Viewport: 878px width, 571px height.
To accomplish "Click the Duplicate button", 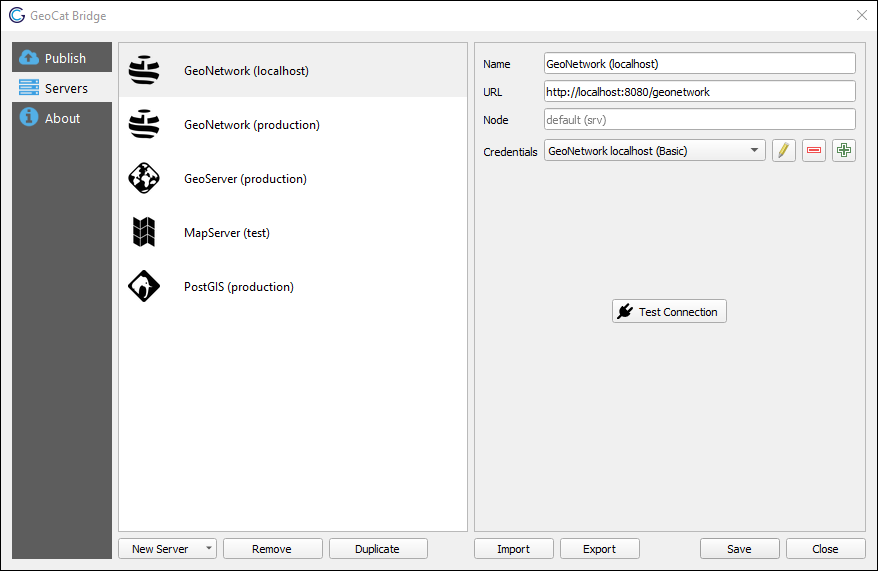I will point(378,549).
